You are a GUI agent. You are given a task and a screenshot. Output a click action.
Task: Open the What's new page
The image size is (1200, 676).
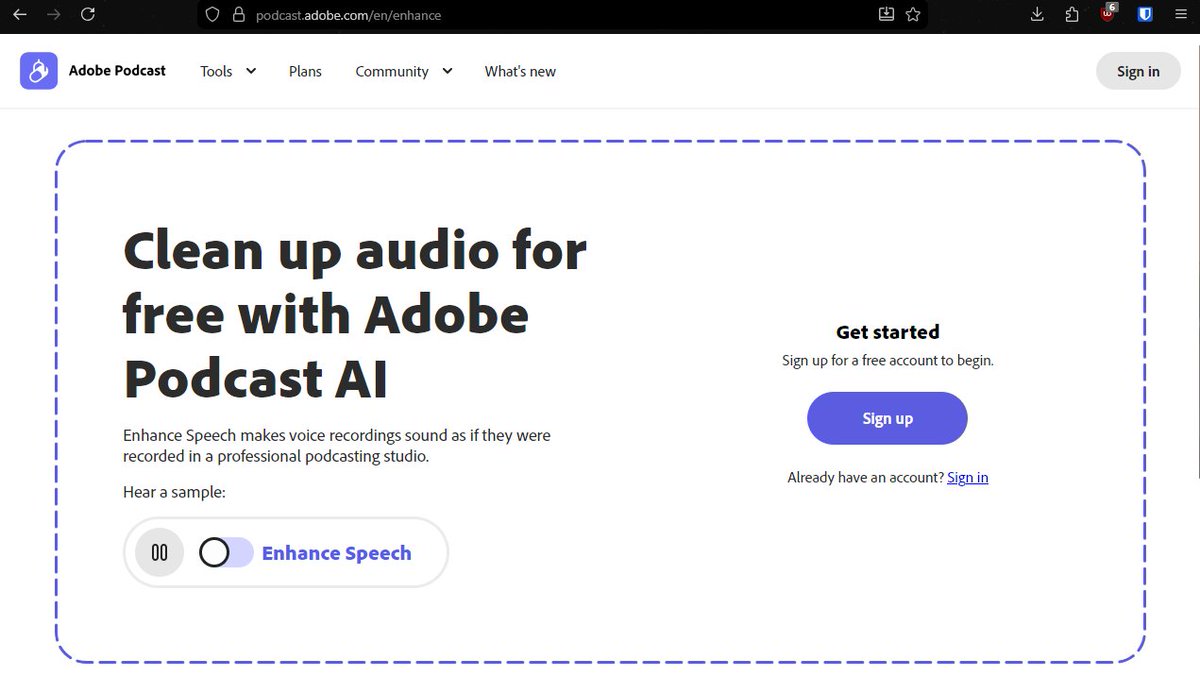[520, 71]
